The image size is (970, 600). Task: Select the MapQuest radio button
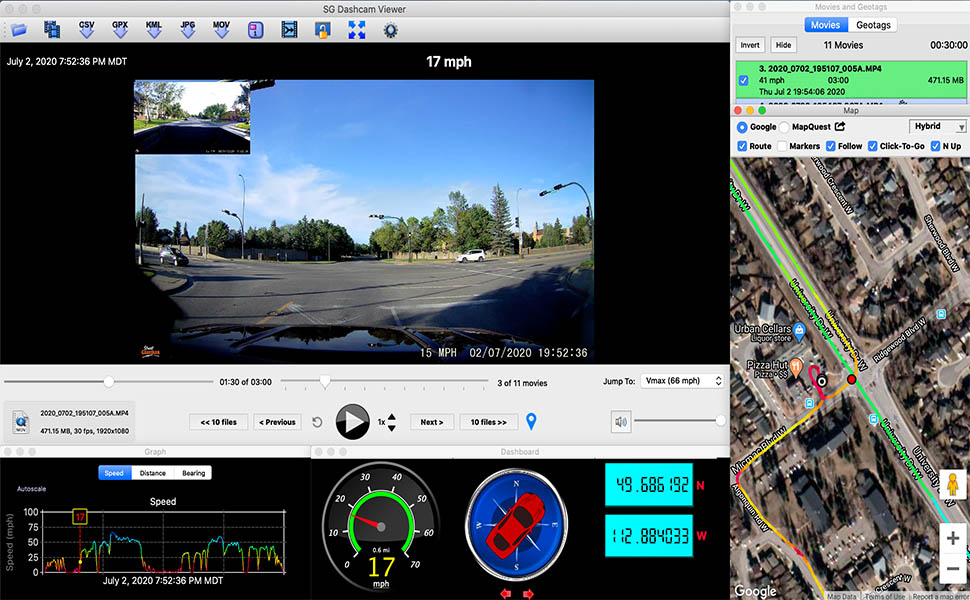[784, 127]
